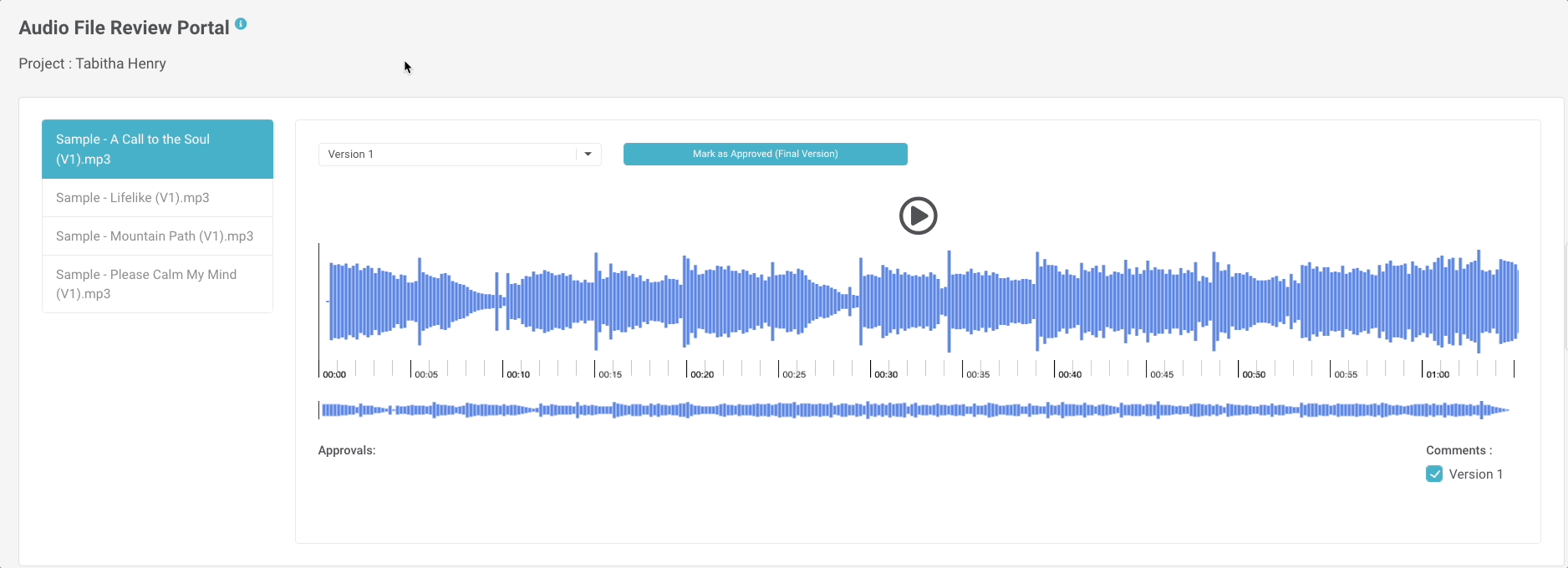
Task: Uncheck the Version 1 comments checkbox
Action: [x=1434, y=474]
